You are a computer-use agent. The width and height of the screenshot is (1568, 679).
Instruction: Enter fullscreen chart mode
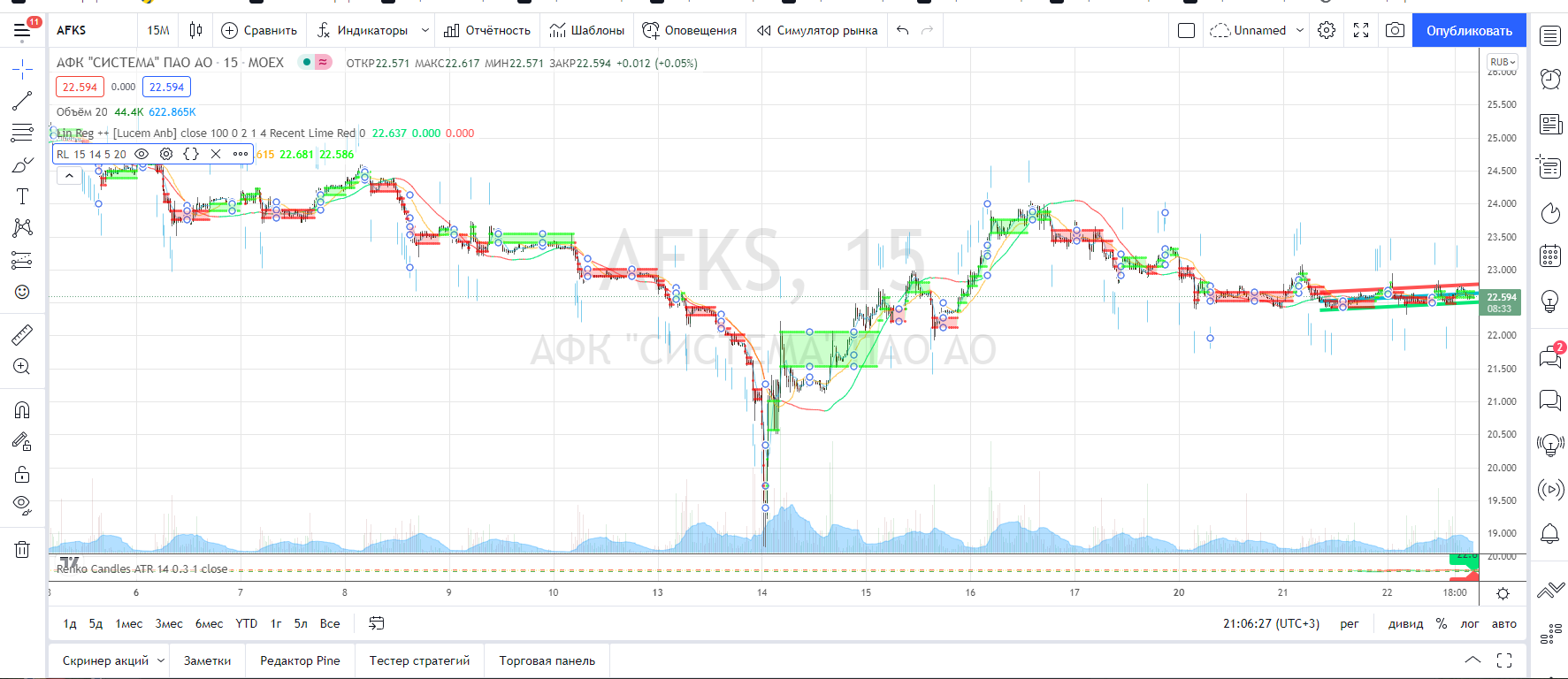pos(1361,30)
